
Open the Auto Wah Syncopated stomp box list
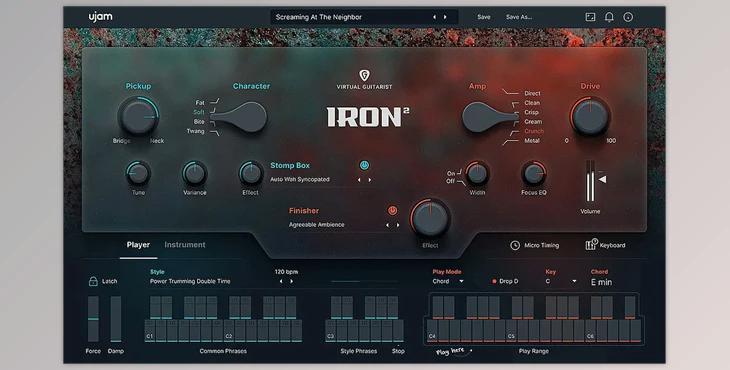pos(300,179)
